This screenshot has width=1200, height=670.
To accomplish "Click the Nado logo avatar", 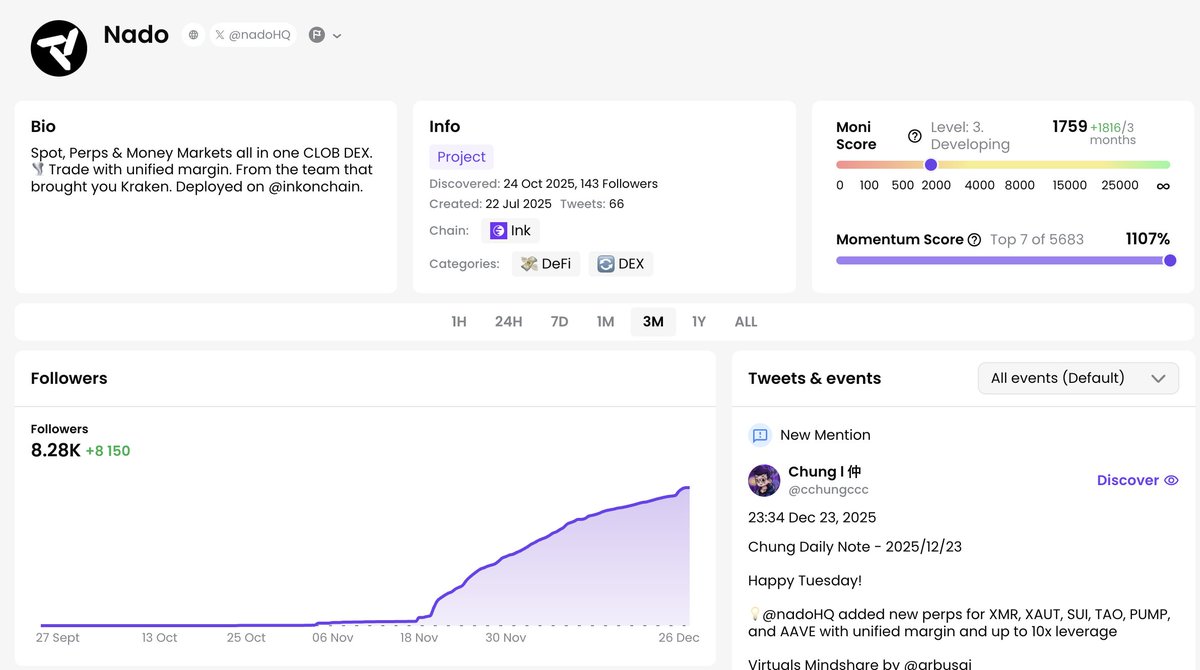I will click(60, 48).
